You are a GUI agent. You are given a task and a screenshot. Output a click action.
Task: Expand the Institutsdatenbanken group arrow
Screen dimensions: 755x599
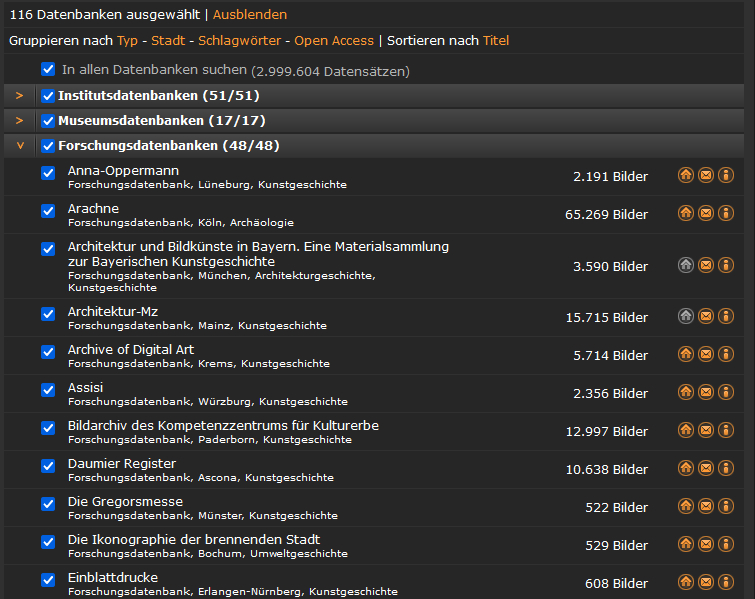[x=19, y=96]
